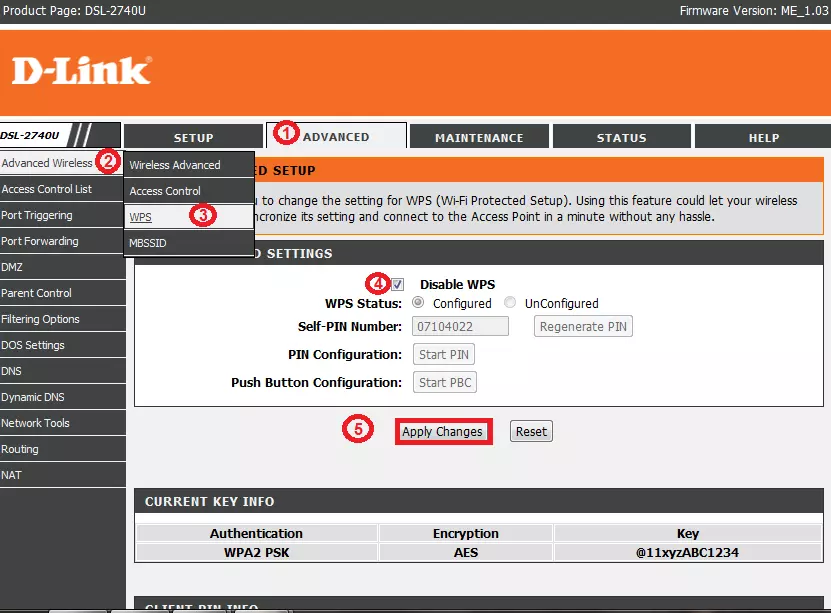Toggle the Disable WPS checkbox
Image resolution: width=831 pixels, height=613 pixels.
(x=397, y=285)
